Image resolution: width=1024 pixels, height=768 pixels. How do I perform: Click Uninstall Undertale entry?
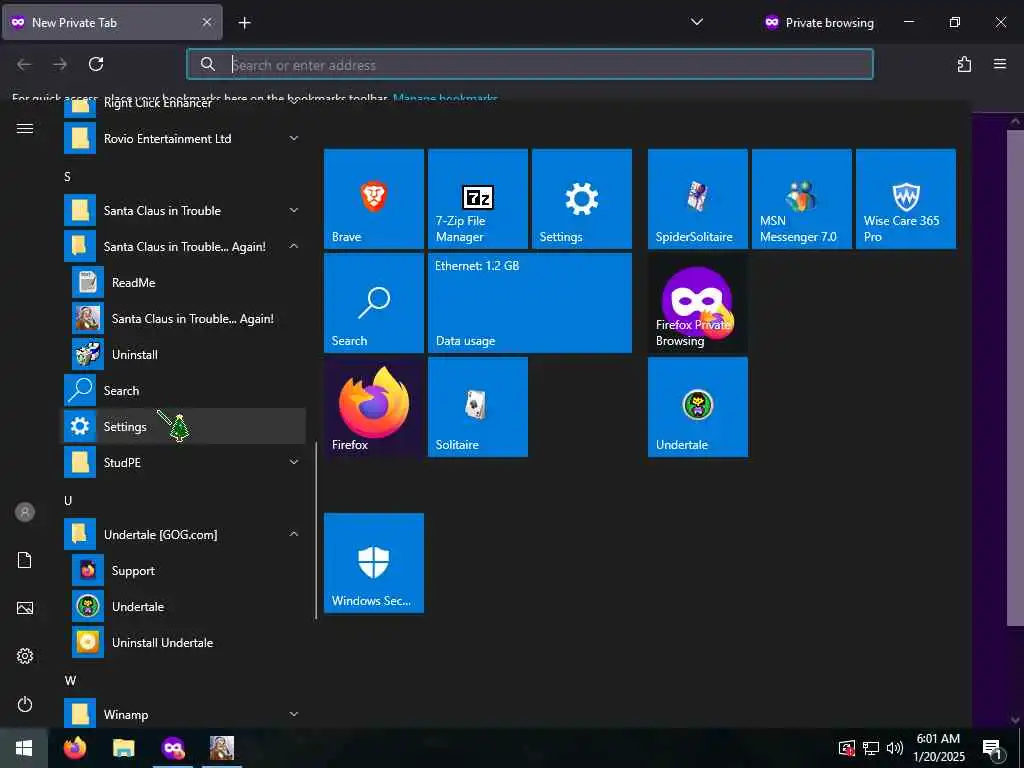click(x=184, y=643)
